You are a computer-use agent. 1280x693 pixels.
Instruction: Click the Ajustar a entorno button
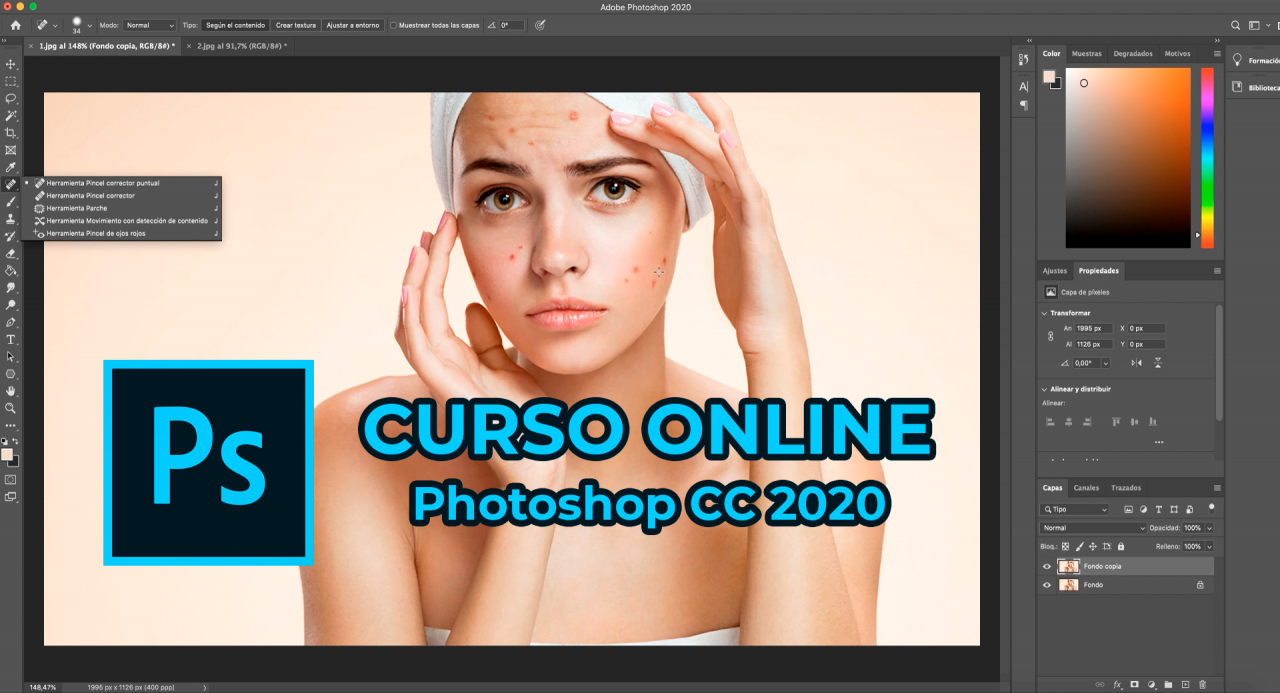pyautogui.click(x=351, y=25)
